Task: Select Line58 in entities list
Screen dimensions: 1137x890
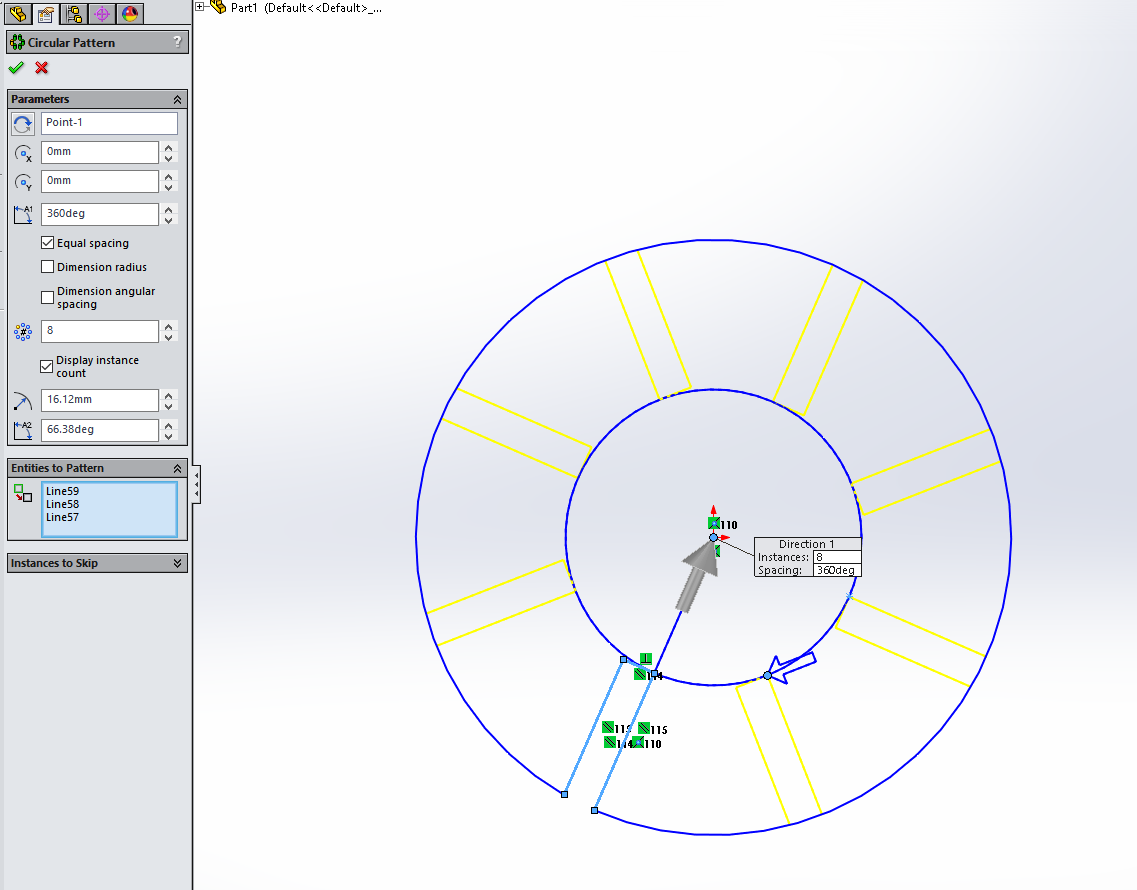Action: coord(62,504)
